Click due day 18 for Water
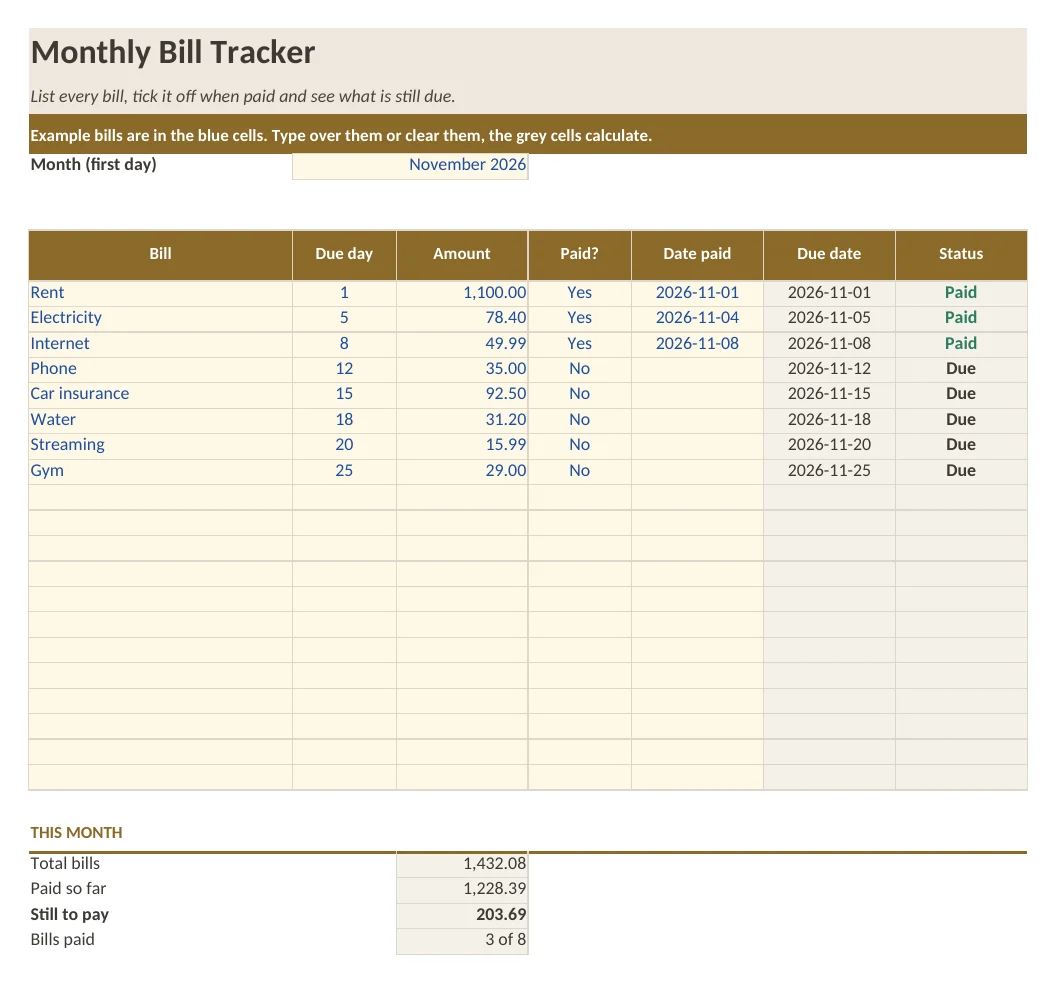This screenshot has height=983, width=1056. tap(344, 420)
